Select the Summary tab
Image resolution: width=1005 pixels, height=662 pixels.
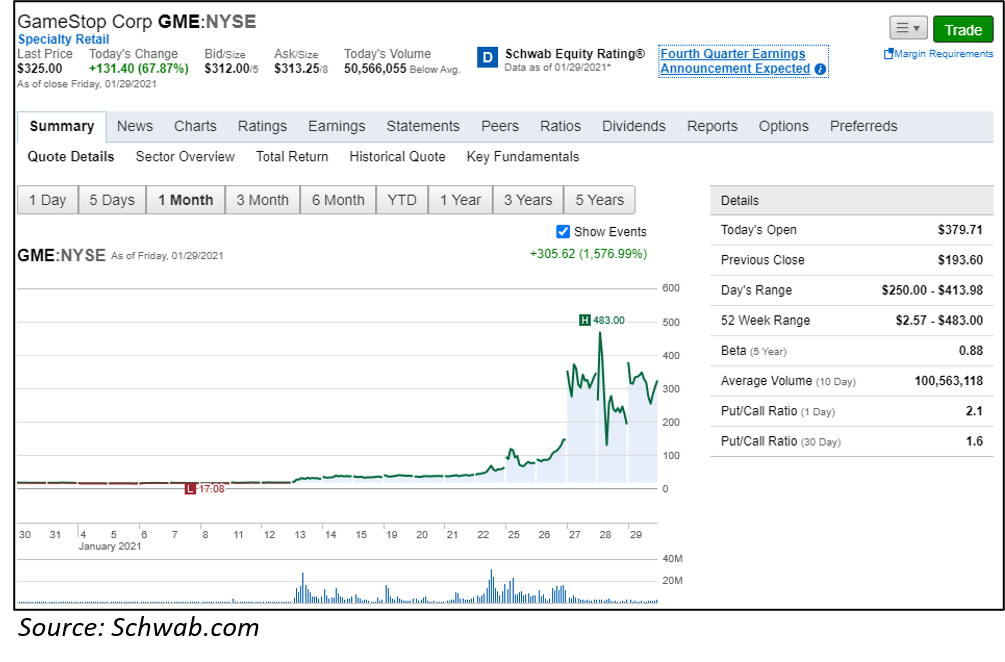click(x=62, y=126)
